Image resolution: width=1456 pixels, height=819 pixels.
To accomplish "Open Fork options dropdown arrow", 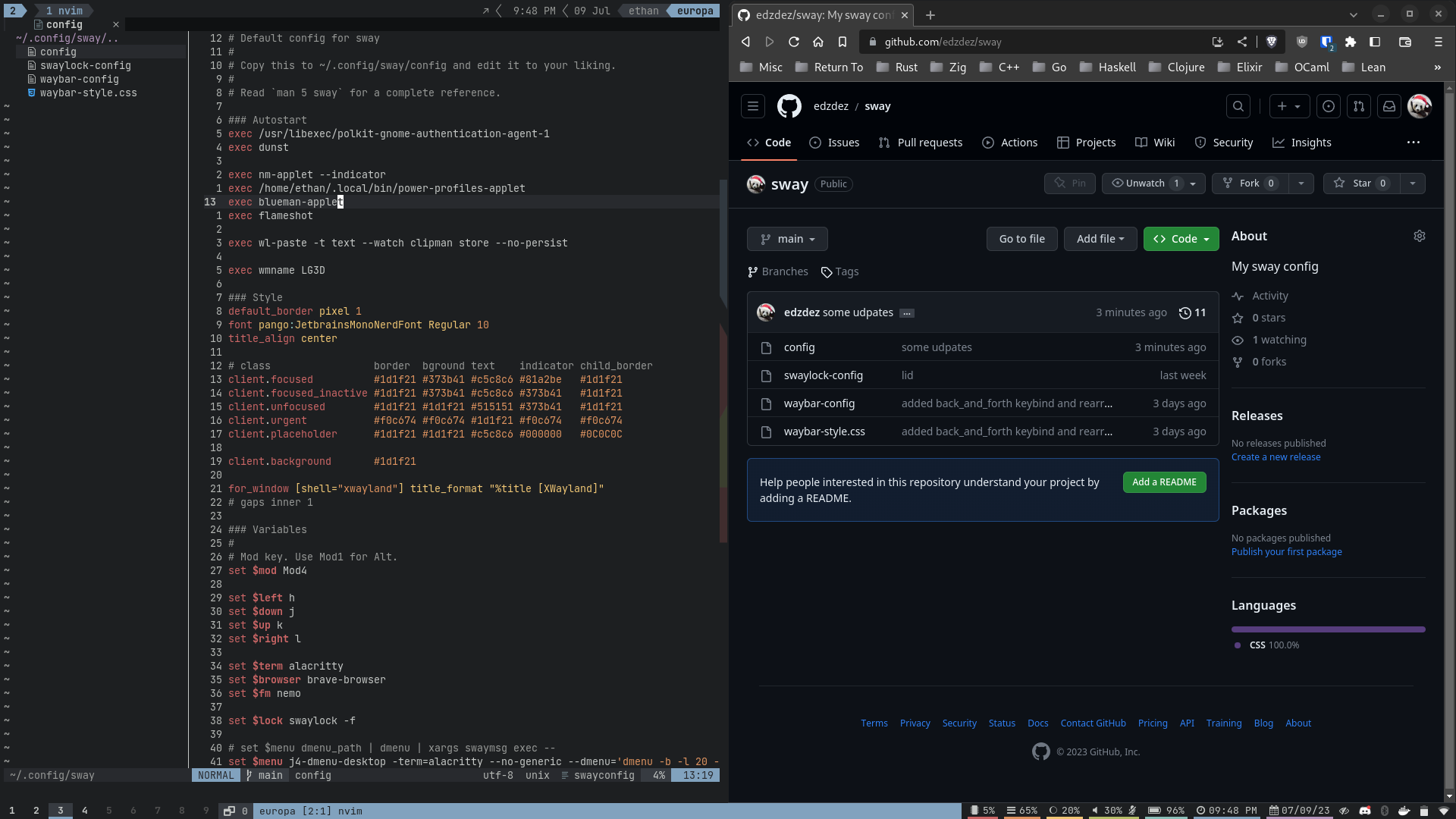I will (x=1301, y=184).
